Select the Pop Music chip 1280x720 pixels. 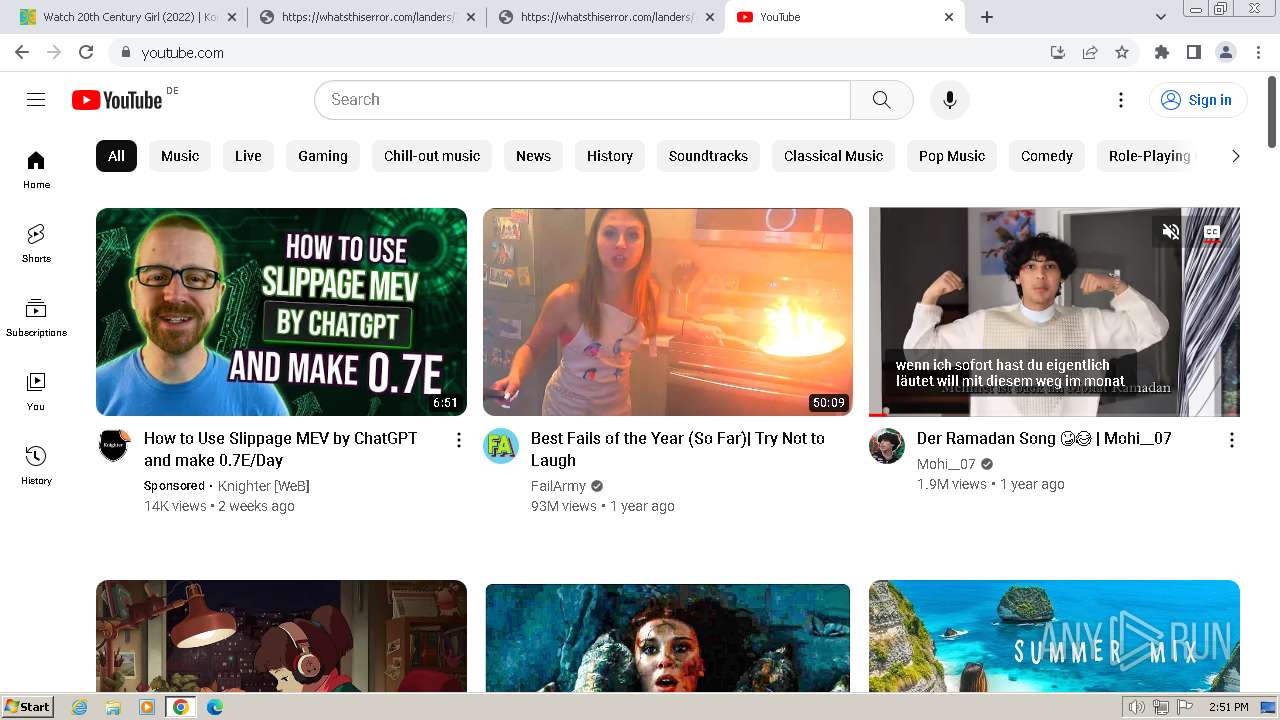952,156
